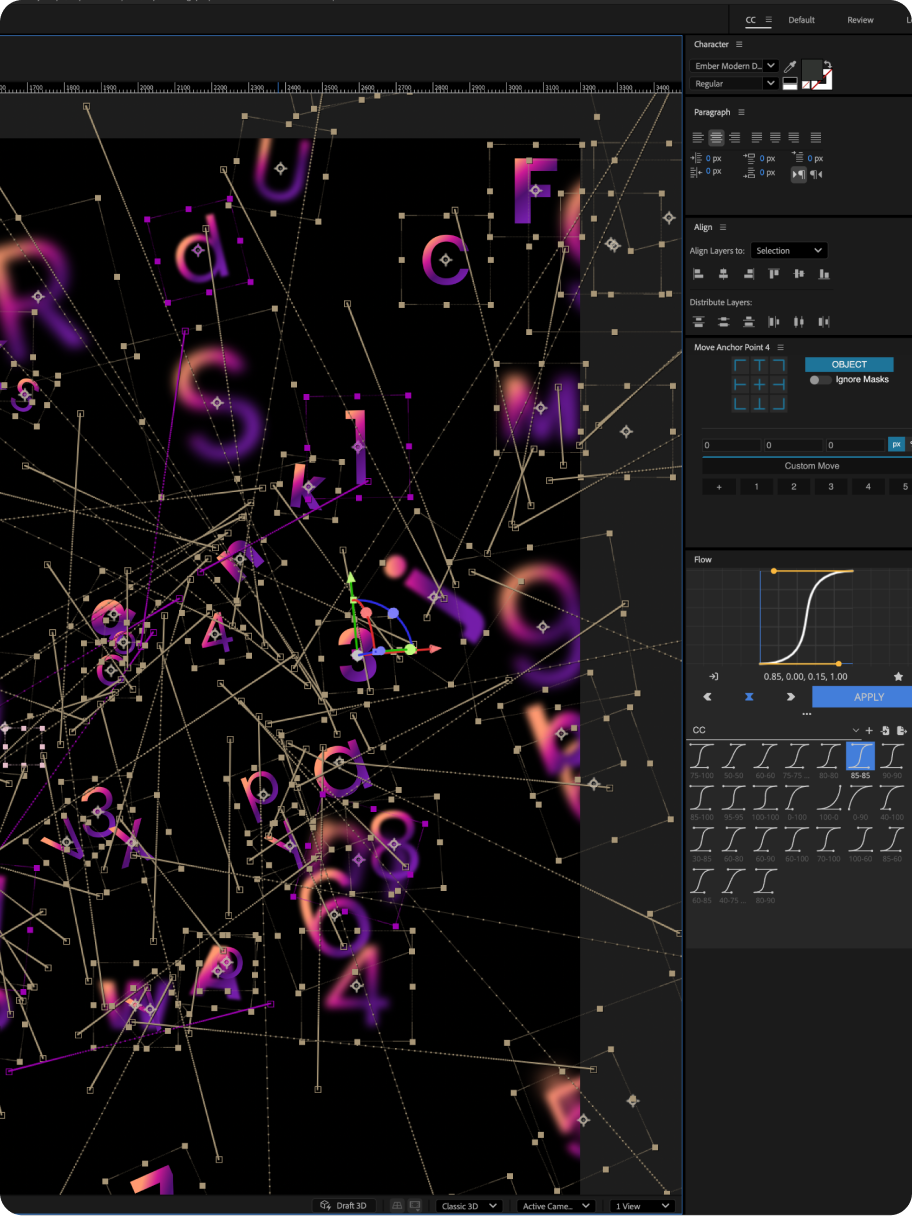Image resolution: width=912 pixels, height=1216 pixels.
Task: Align layers to left edge
Action: pyautogui.click(x=698, y=274)
